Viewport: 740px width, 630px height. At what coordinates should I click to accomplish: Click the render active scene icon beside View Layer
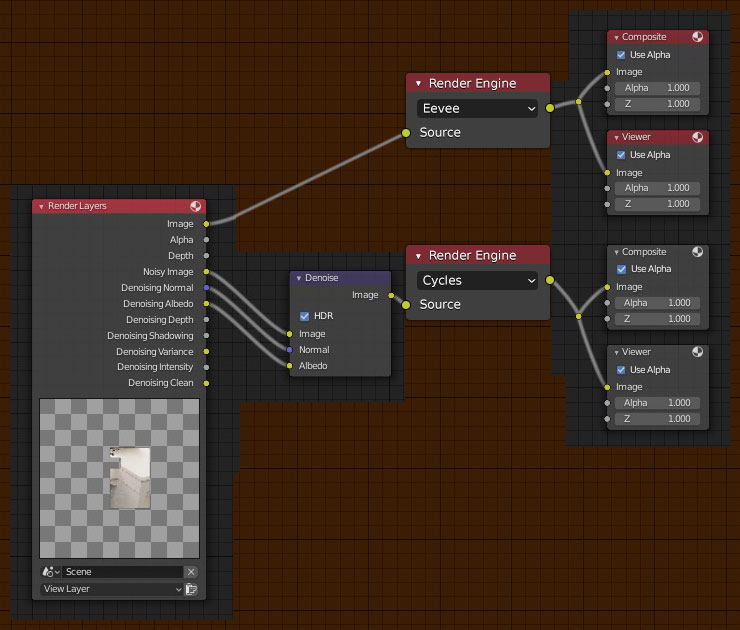[191, 589]
